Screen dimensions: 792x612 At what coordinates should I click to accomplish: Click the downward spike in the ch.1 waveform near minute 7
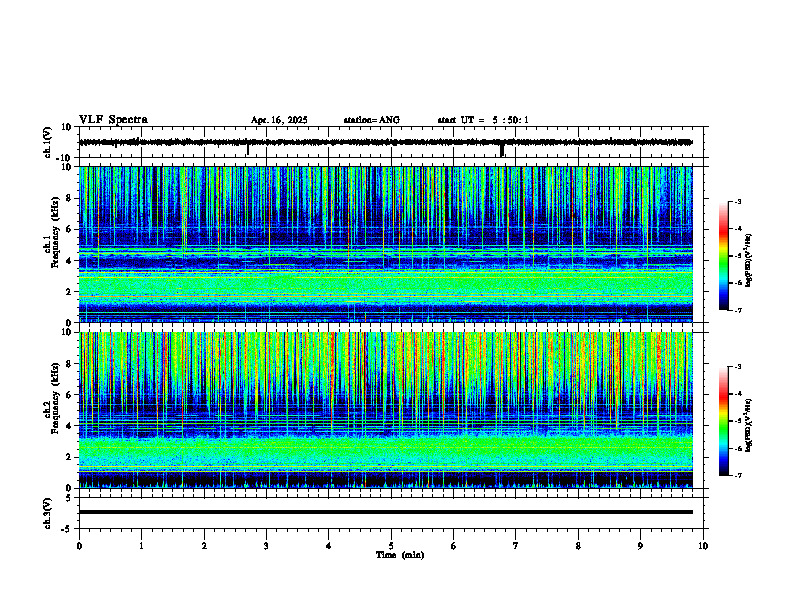click(502, 150)
